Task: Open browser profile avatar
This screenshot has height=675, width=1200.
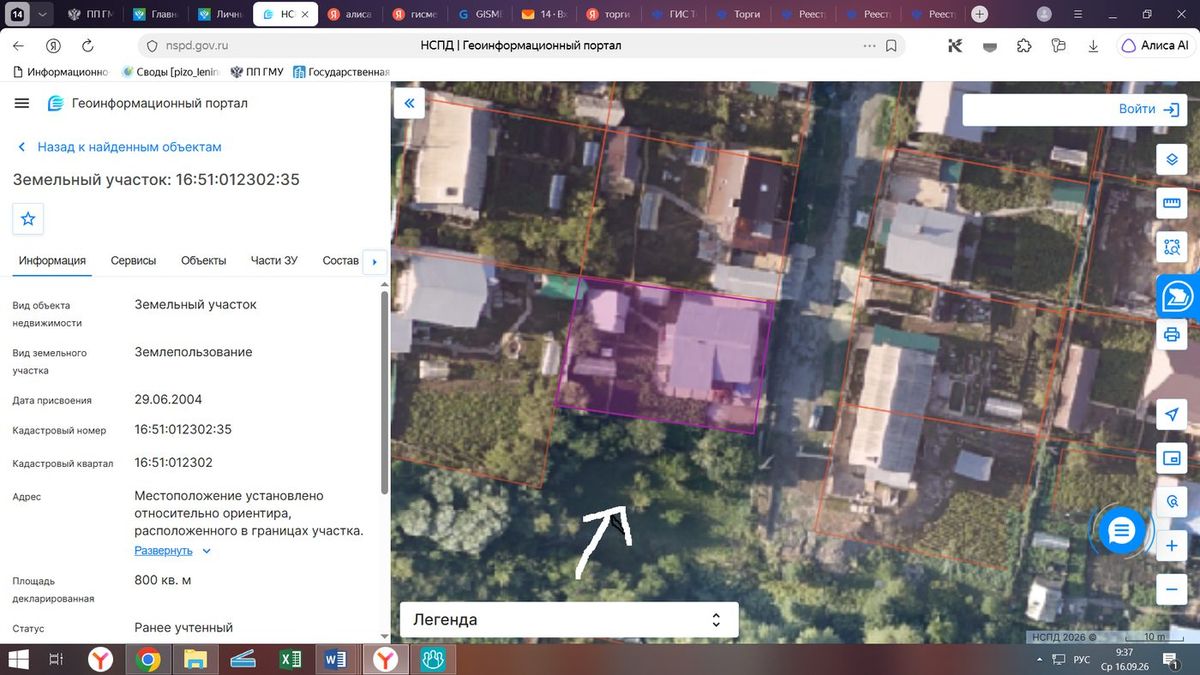Action: [1044, 14]
